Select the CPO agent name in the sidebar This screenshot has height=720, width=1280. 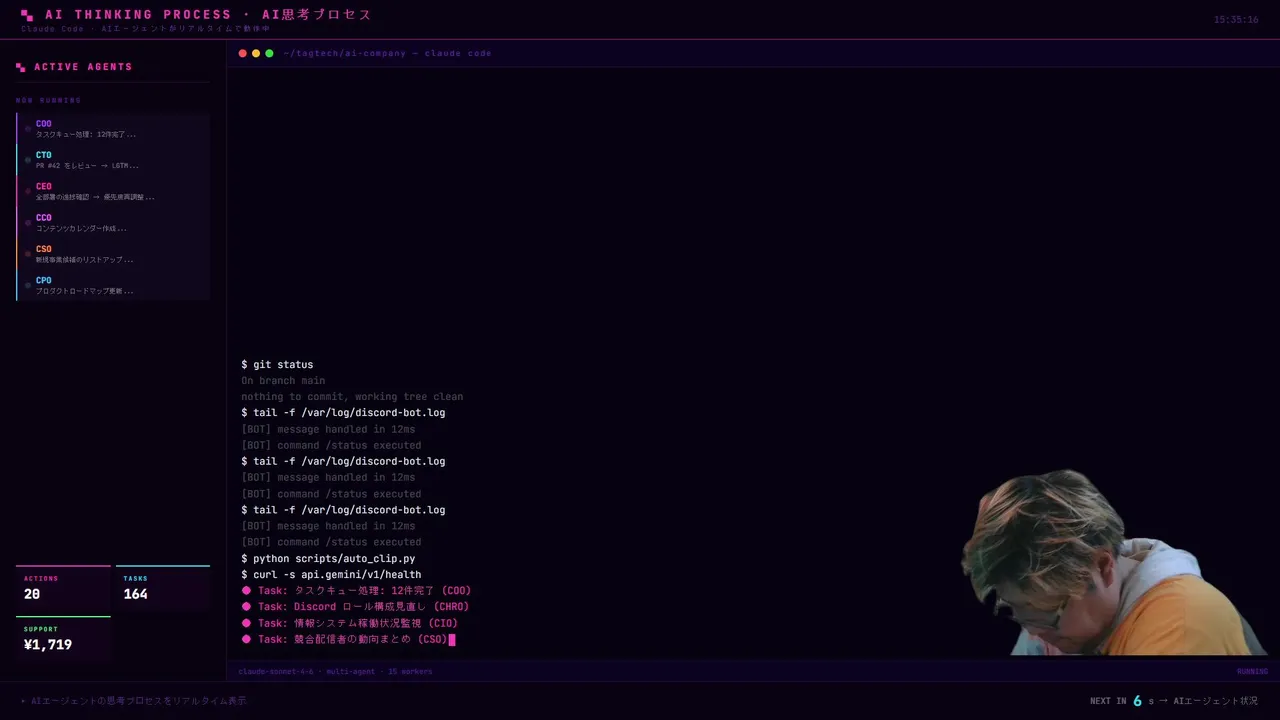point(44,280)
